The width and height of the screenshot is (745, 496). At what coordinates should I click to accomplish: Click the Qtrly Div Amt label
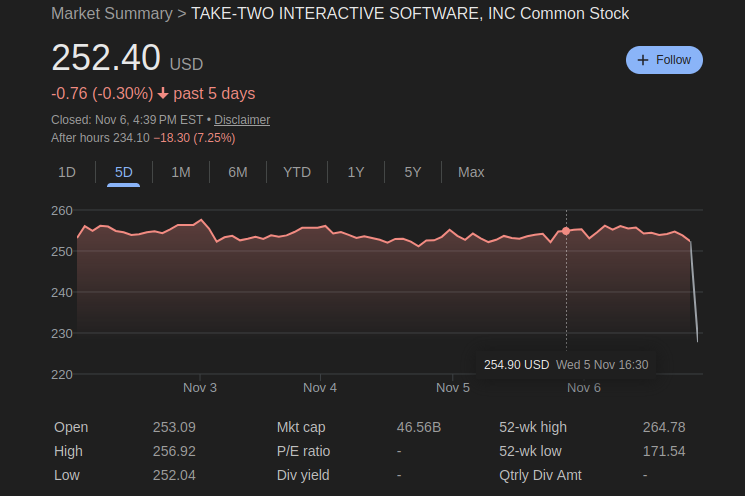pyautogui.click(x=540, y=475)
